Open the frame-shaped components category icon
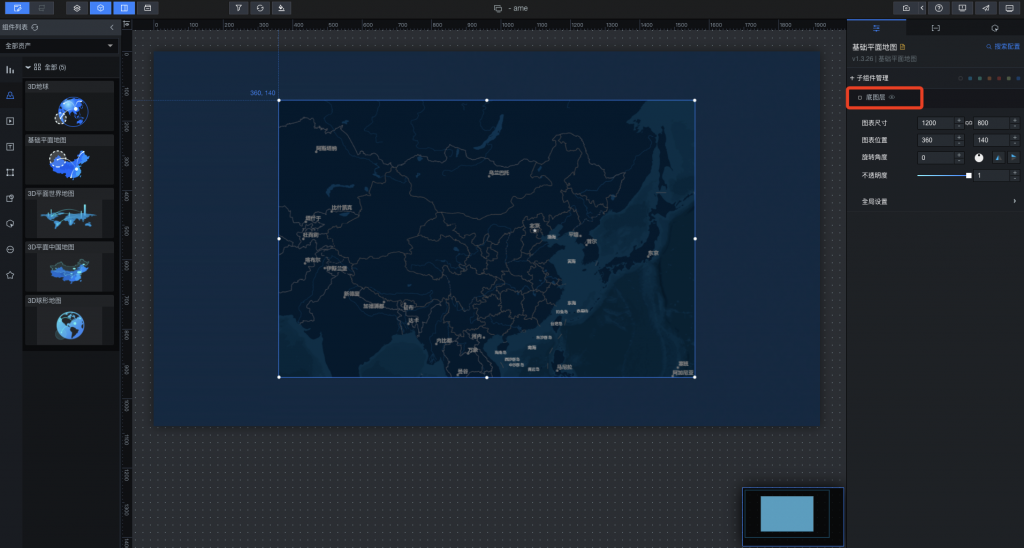This screenshot has height=548, width=1024. (x=10, y=172)
